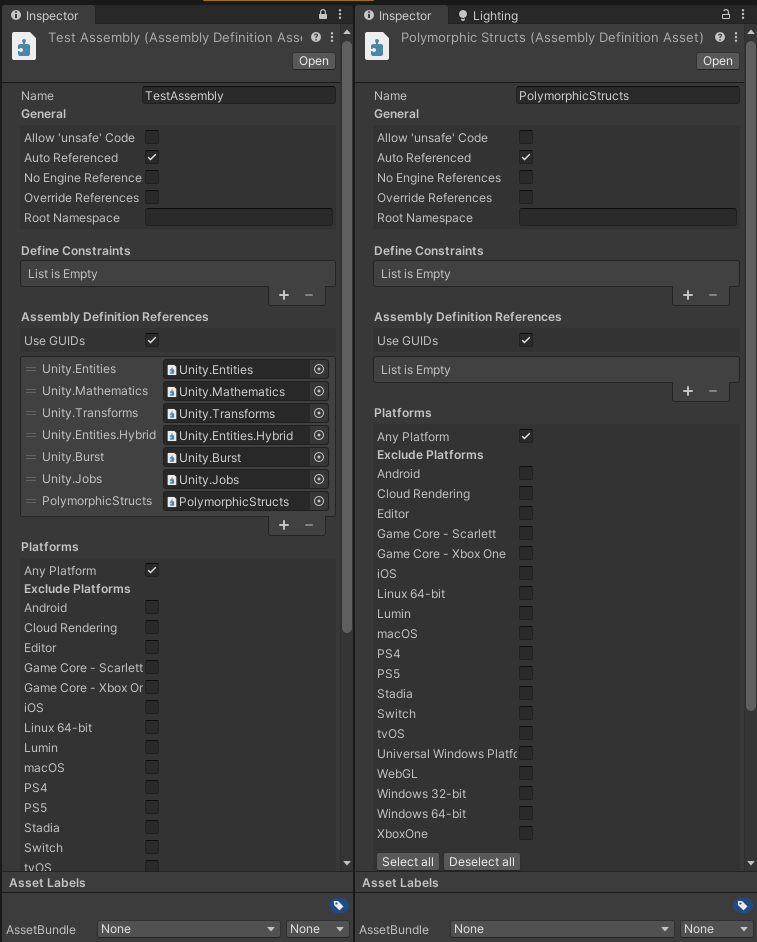This screenshot has height=942, width=757.
Task: Add a define constraint in Test Assembly
Action: click(284, 295)
